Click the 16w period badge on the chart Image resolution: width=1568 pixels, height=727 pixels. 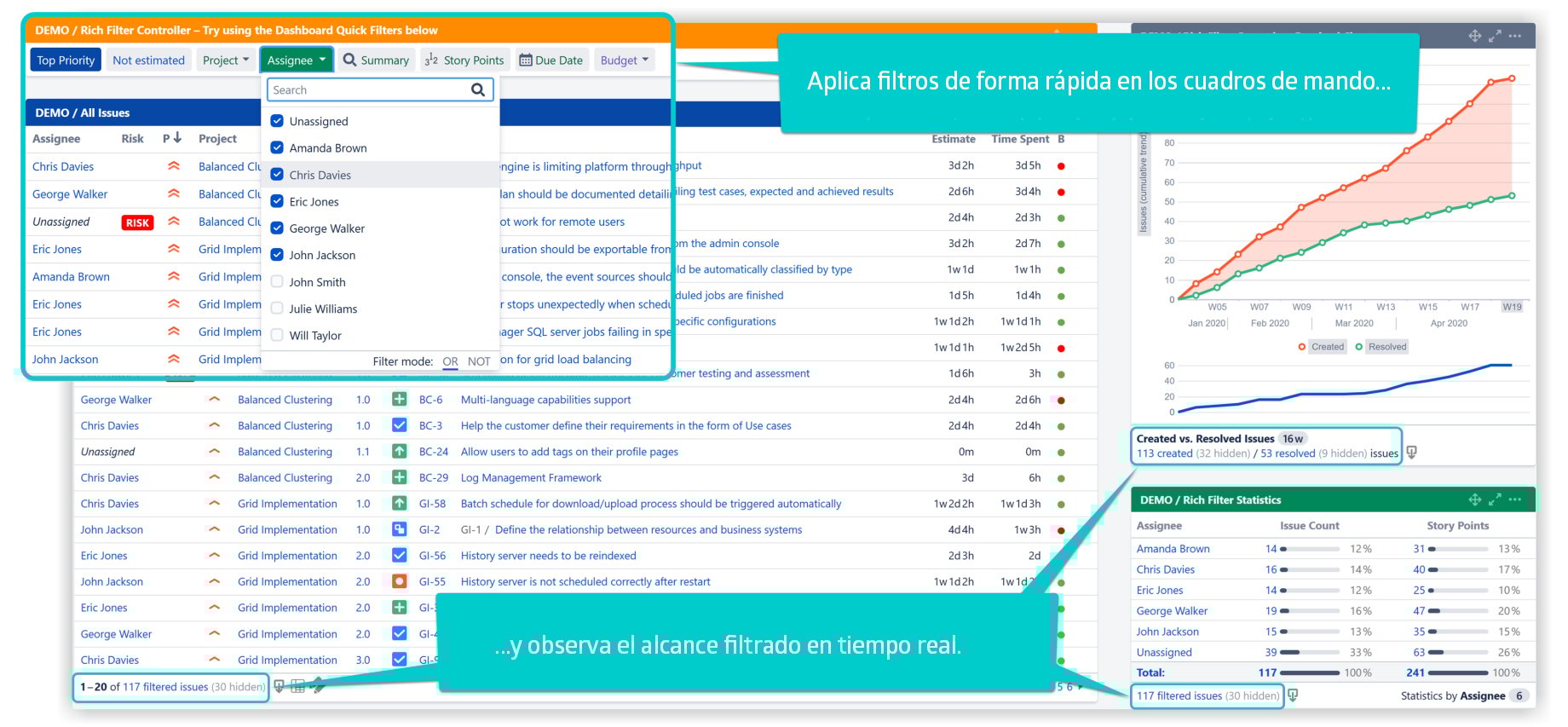point(1293,438)
